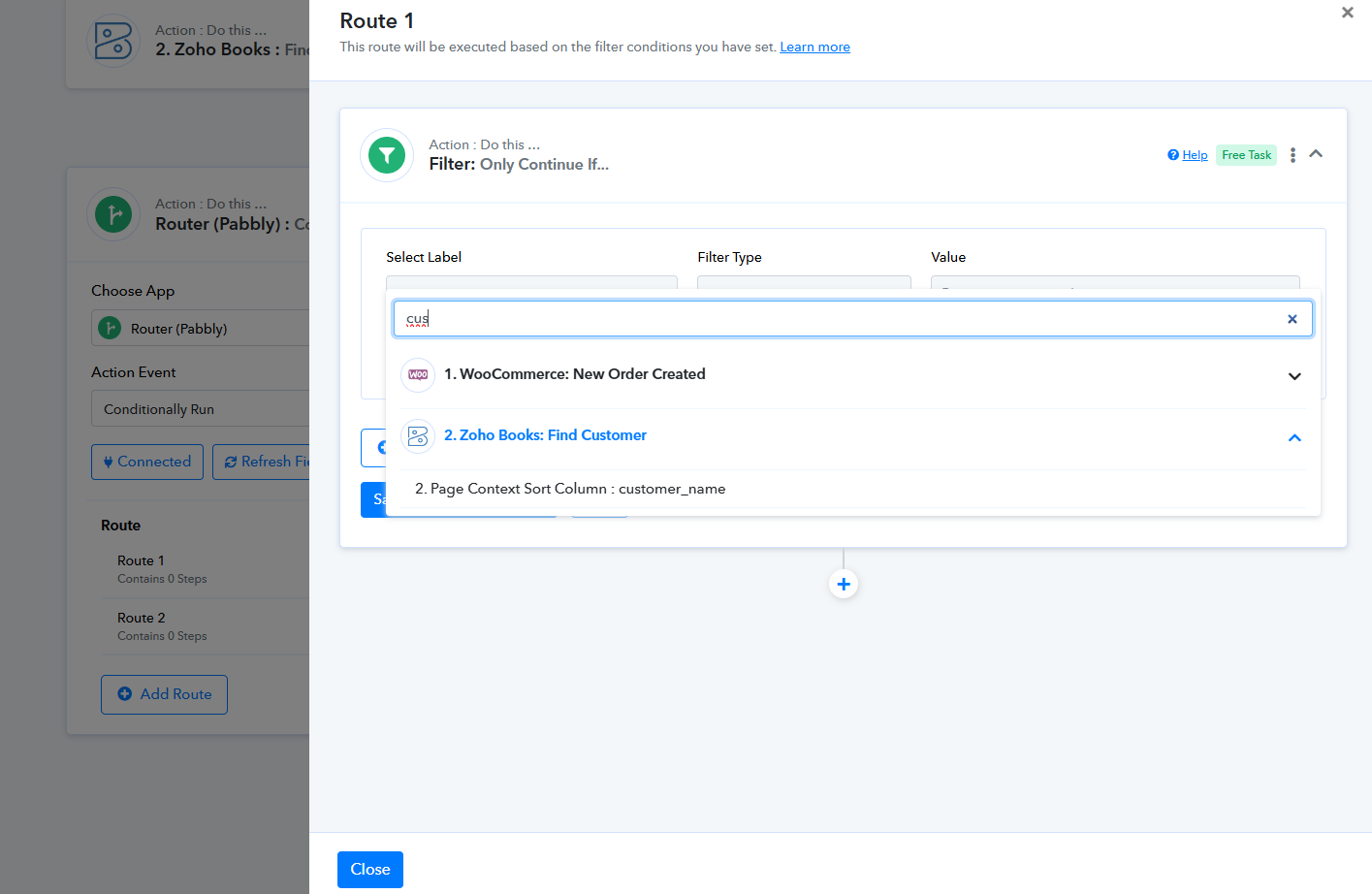Click the Zoho Books logo in dropdown list
Image resolution: width=1372 pixels, height=894 pixels.
pyautogui.click(x=418, y=436)
